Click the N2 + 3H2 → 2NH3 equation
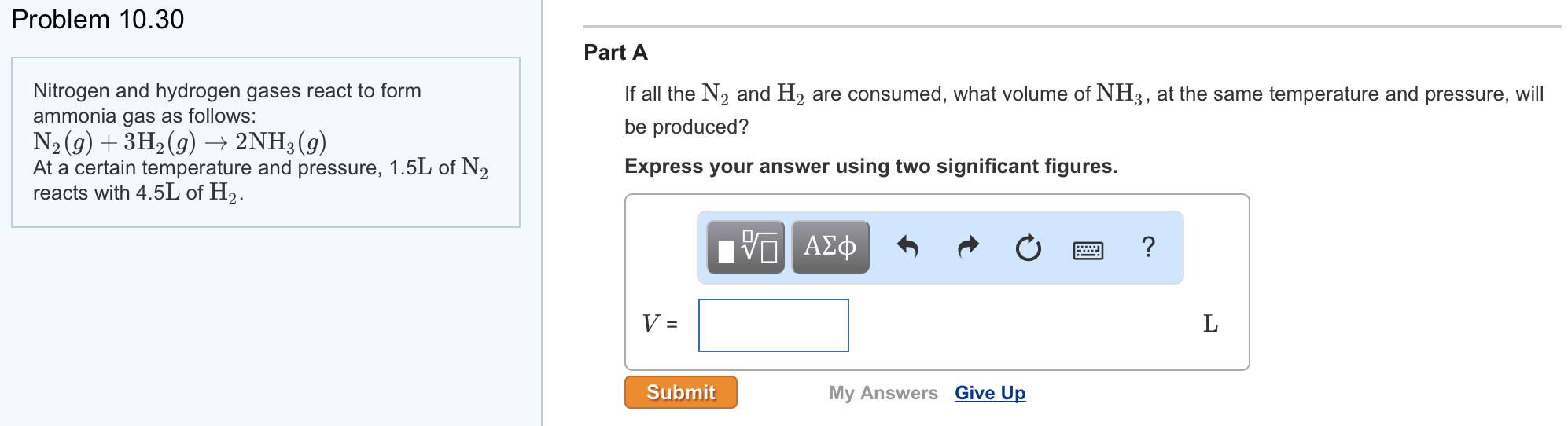Image resolution: width=1568 pixels, height=426 pixels. 179,142
